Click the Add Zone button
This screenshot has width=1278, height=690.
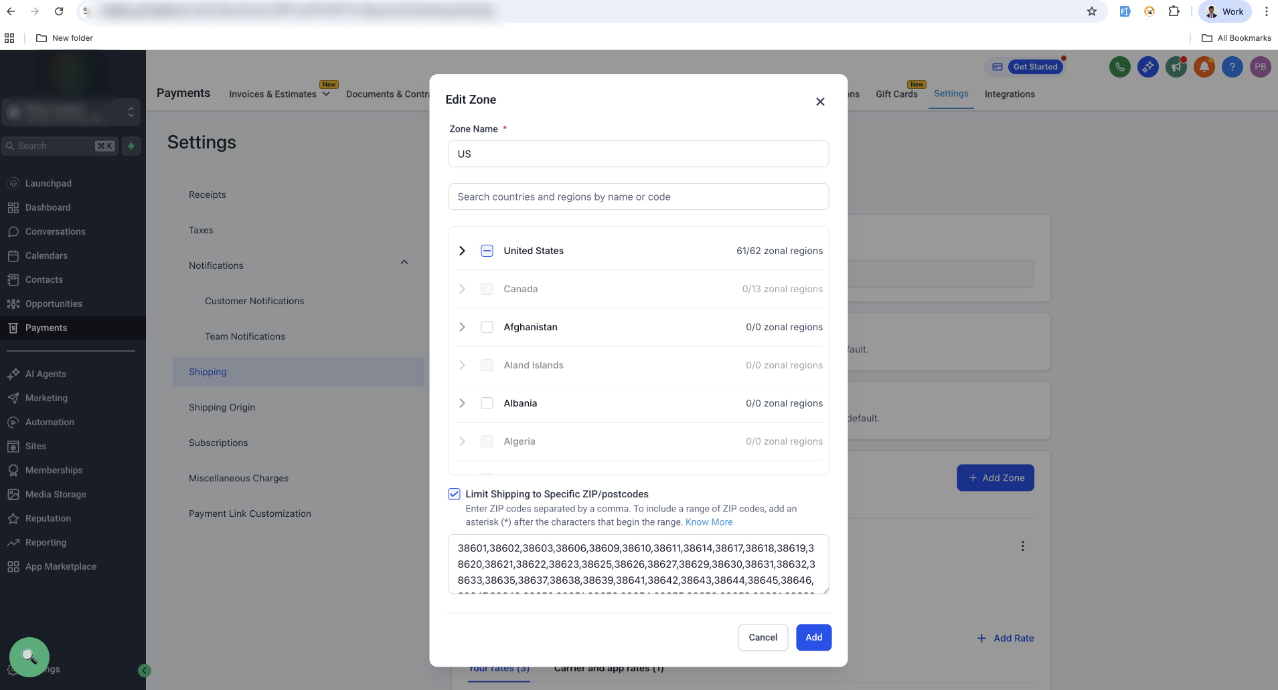pos(995,478)
